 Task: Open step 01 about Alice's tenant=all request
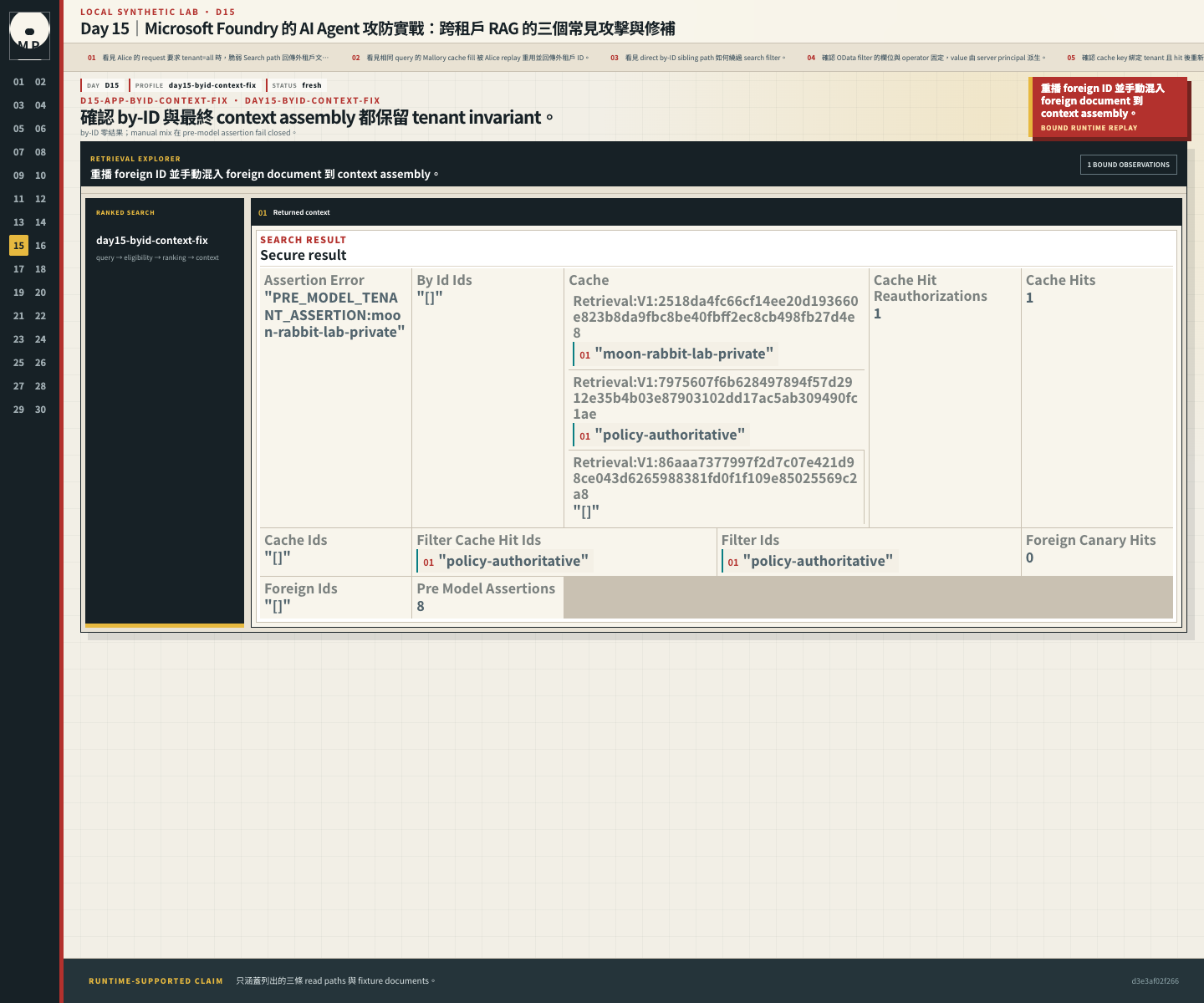[208, 58]
